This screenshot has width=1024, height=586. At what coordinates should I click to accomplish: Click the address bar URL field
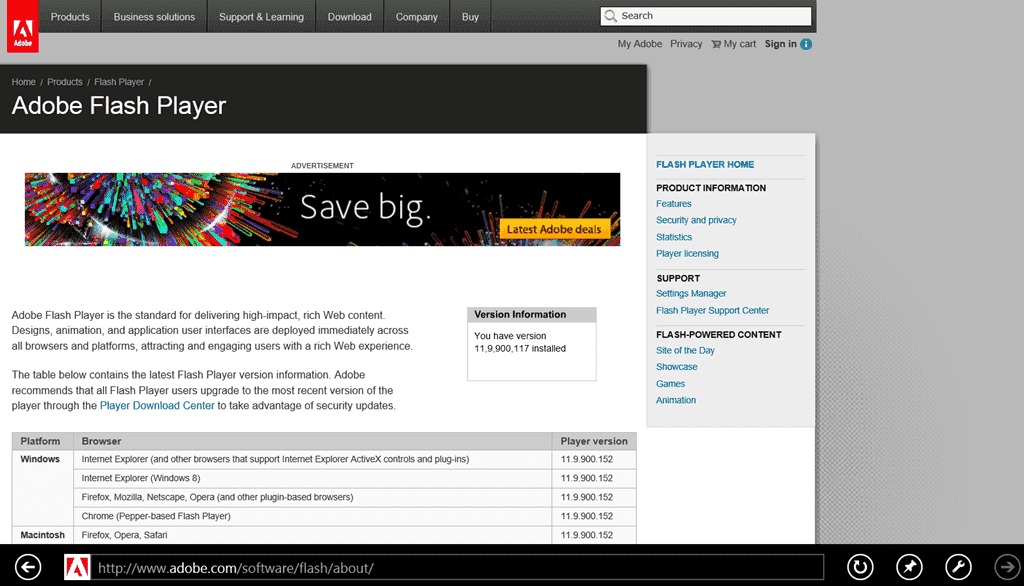click(x=457, y=568)
